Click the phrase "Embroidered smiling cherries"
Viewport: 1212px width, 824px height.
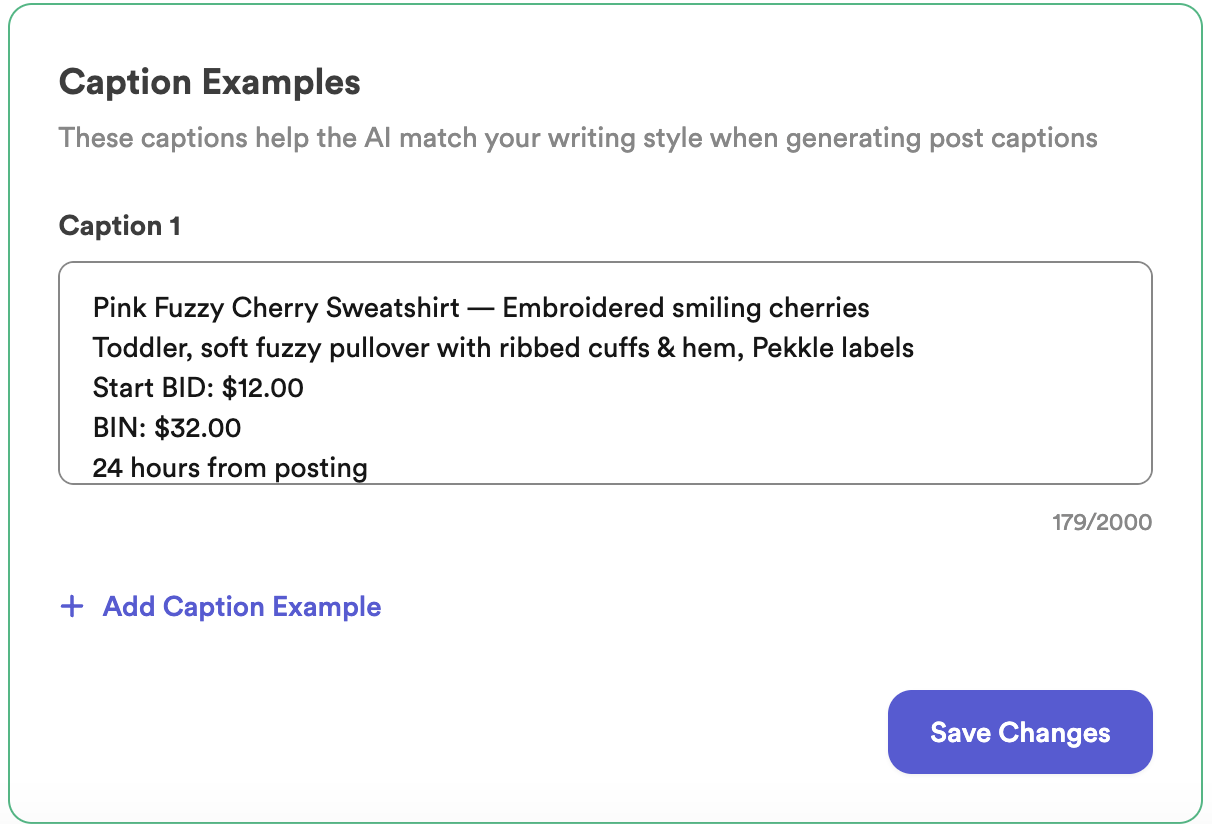click(685, 308)
